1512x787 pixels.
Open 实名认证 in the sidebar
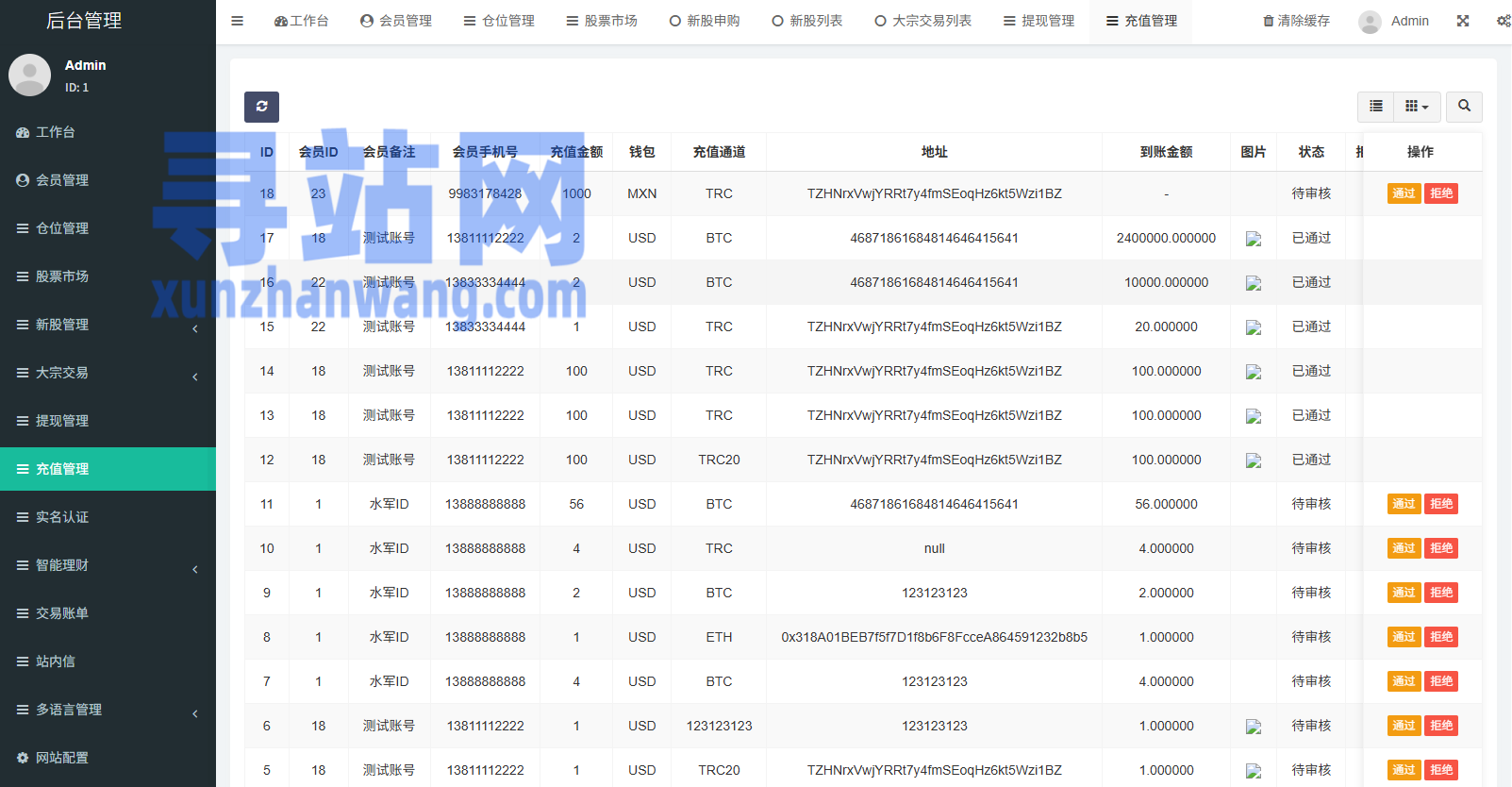[x=62, y=517]
